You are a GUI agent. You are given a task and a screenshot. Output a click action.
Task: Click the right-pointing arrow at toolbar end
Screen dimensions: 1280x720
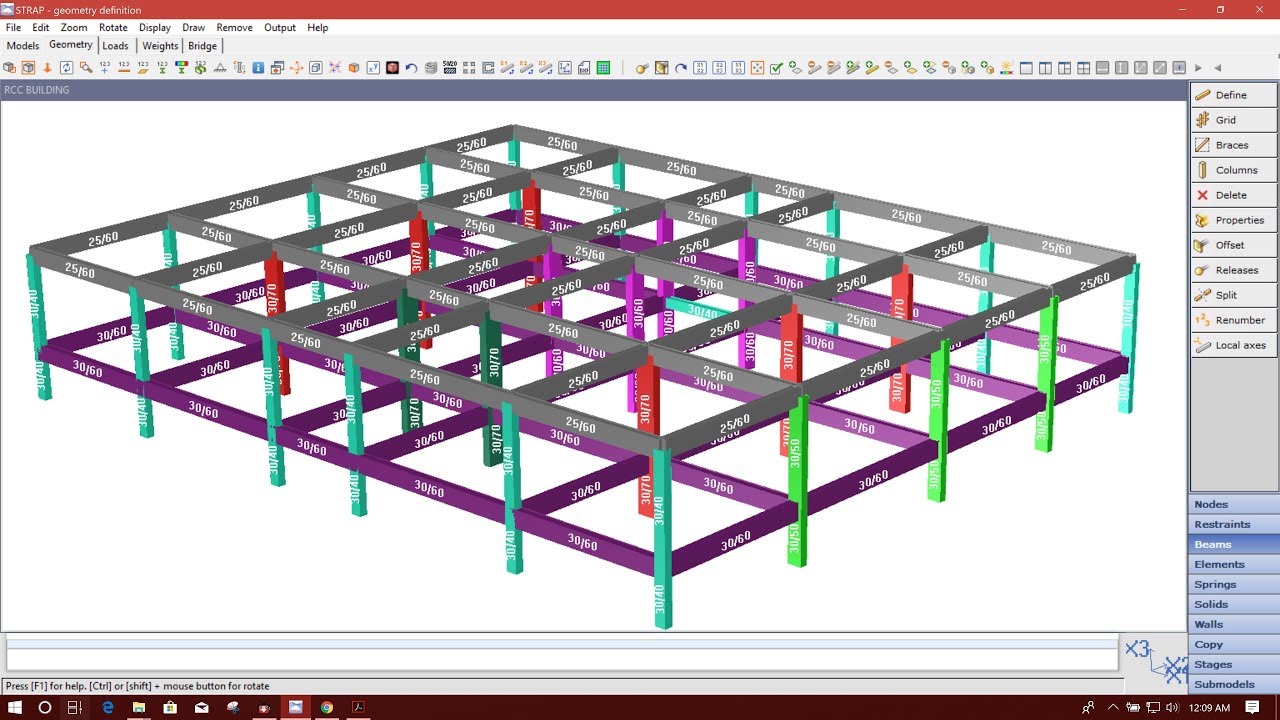pos(1197,67)
